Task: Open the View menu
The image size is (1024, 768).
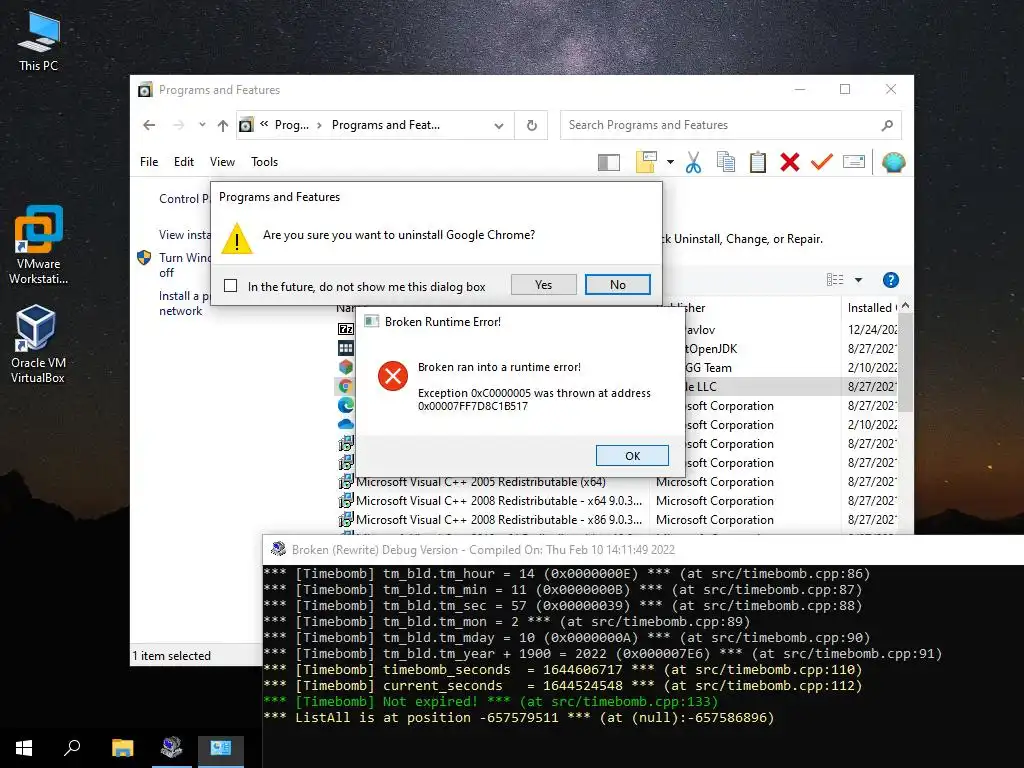Action: coord(222,162)
